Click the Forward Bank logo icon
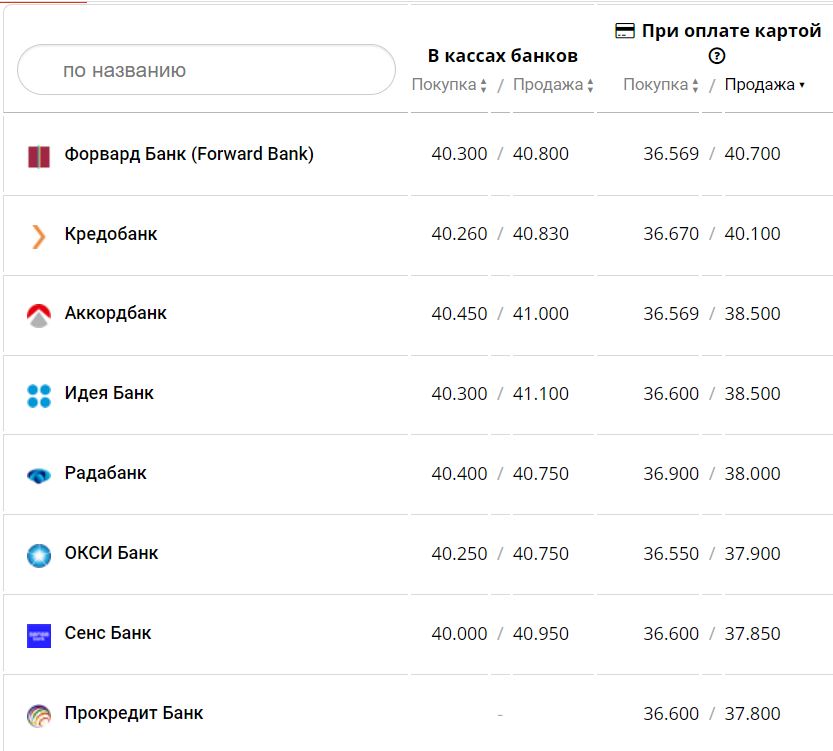Image resolution: width=833 pixels, height=751 pixels. click(x=39, y=156)
